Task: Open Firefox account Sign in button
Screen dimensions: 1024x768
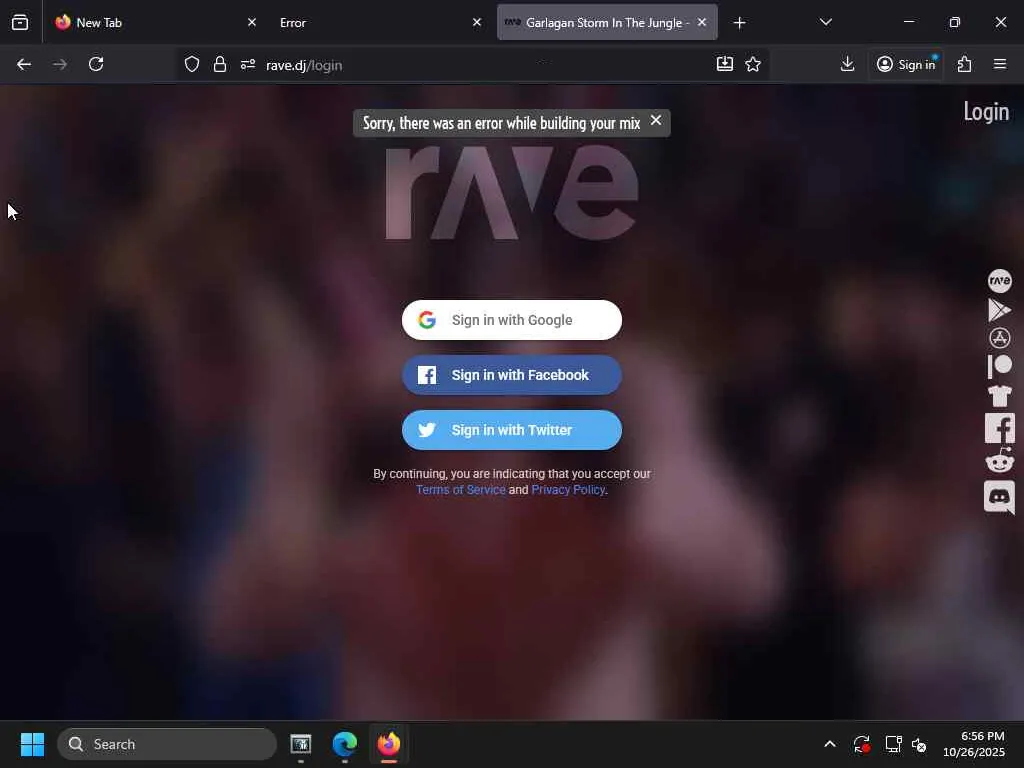Action: 906,64
